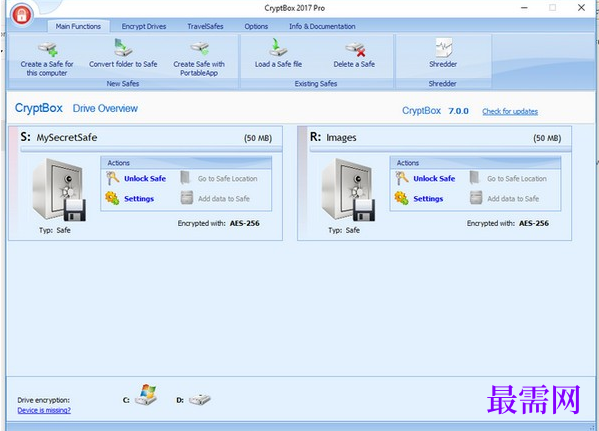This screenshot has width=599, height=431.
Task: Click the red padlock application logo
Action: (22, 15)
